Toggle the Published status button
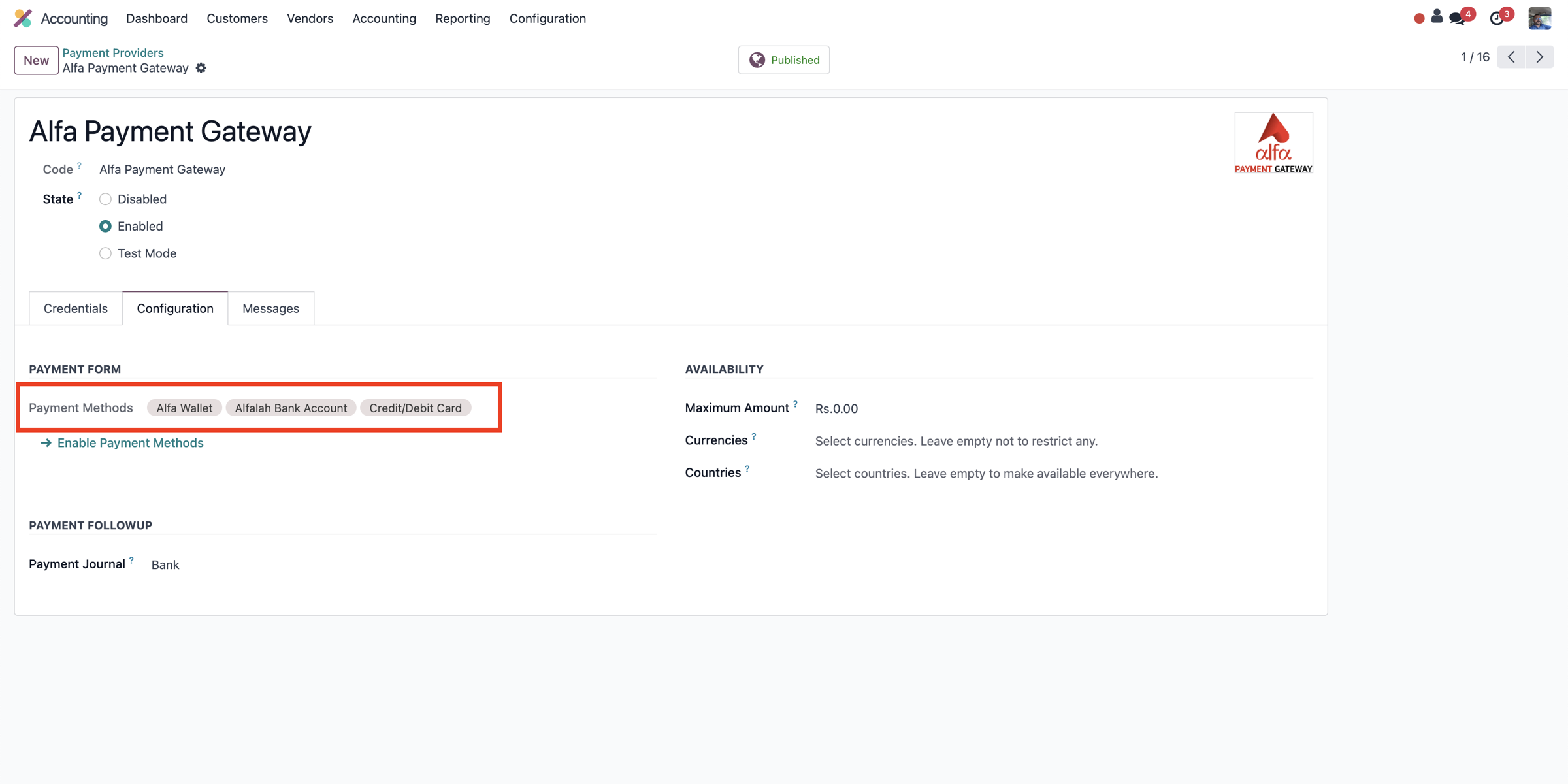 [783, 60]
